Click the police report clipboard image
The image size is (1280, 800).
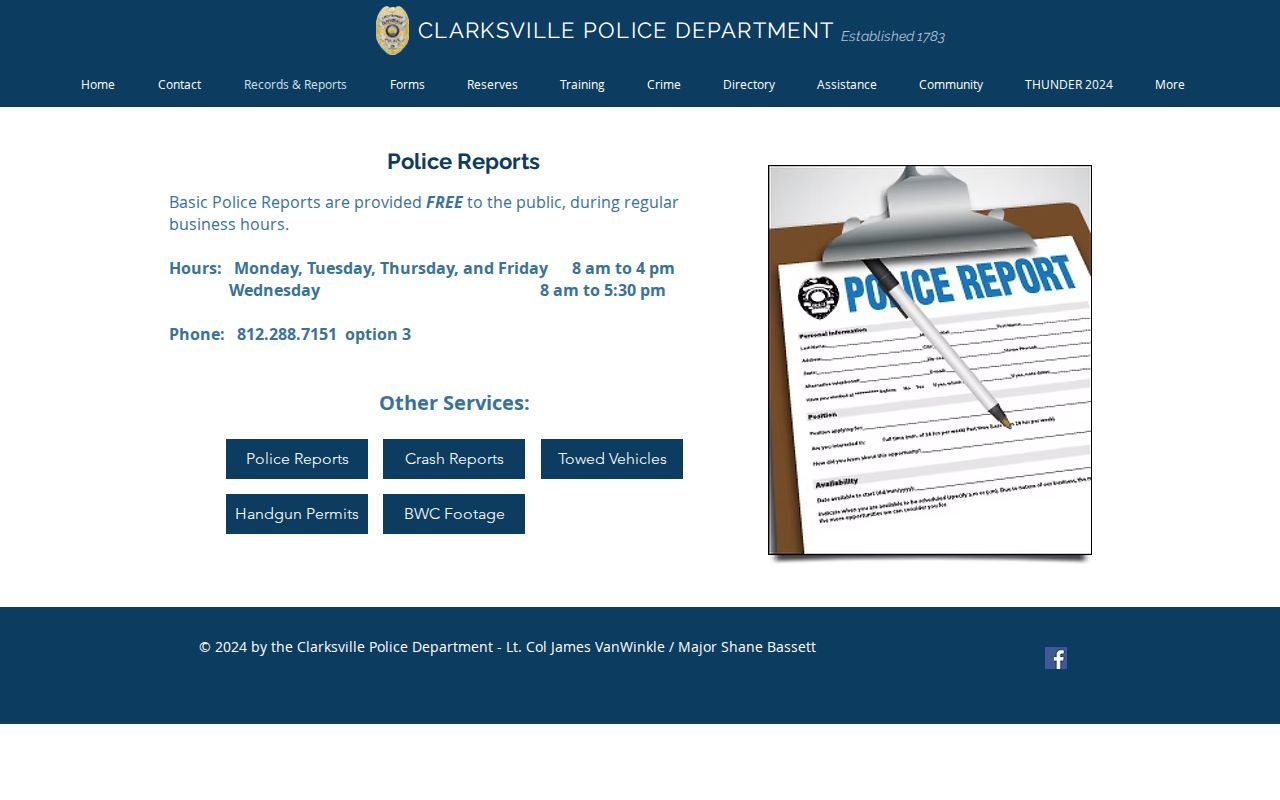point(930,360)
